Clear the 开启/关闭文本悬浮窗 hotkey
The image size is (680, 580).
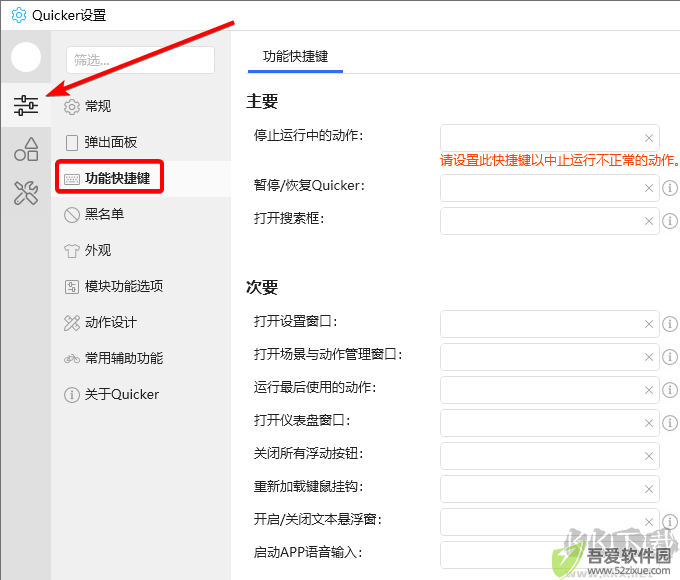[649, 522]
